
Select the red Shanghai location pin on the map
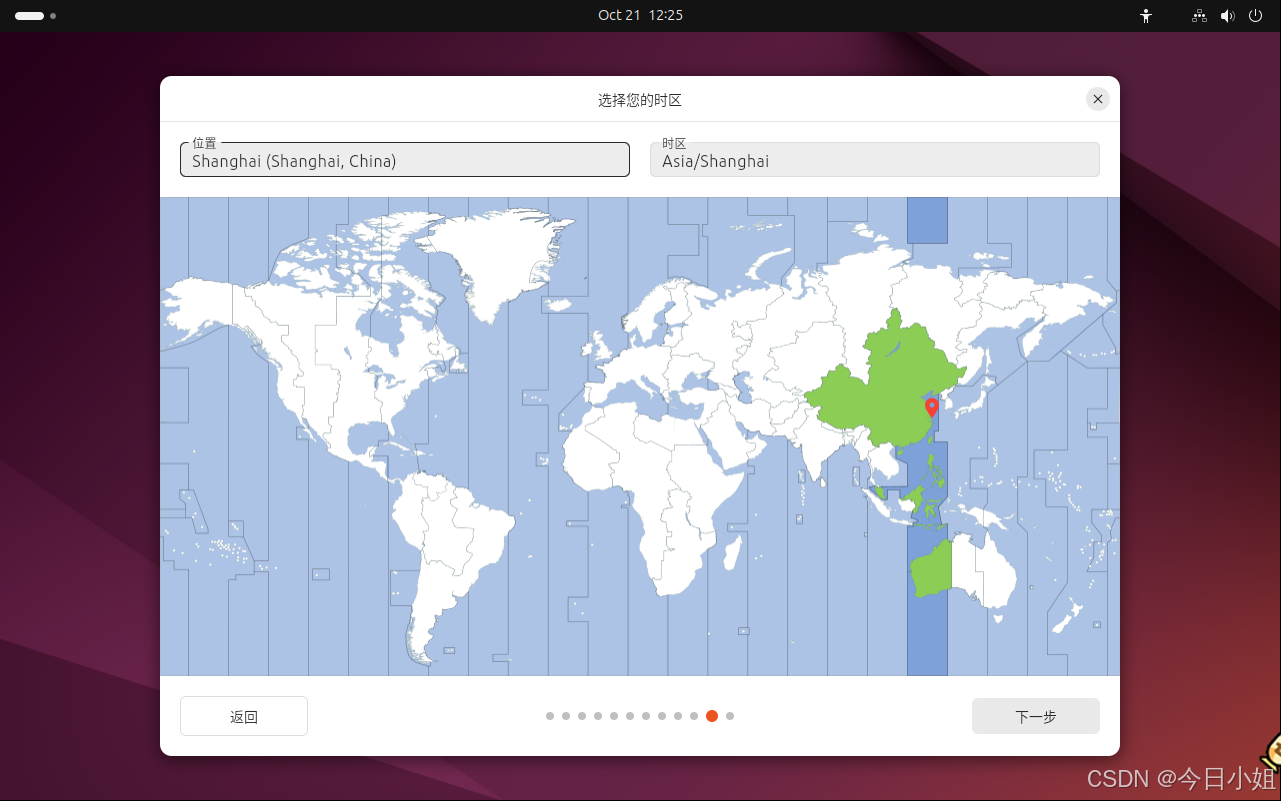[x=930, y=407]
